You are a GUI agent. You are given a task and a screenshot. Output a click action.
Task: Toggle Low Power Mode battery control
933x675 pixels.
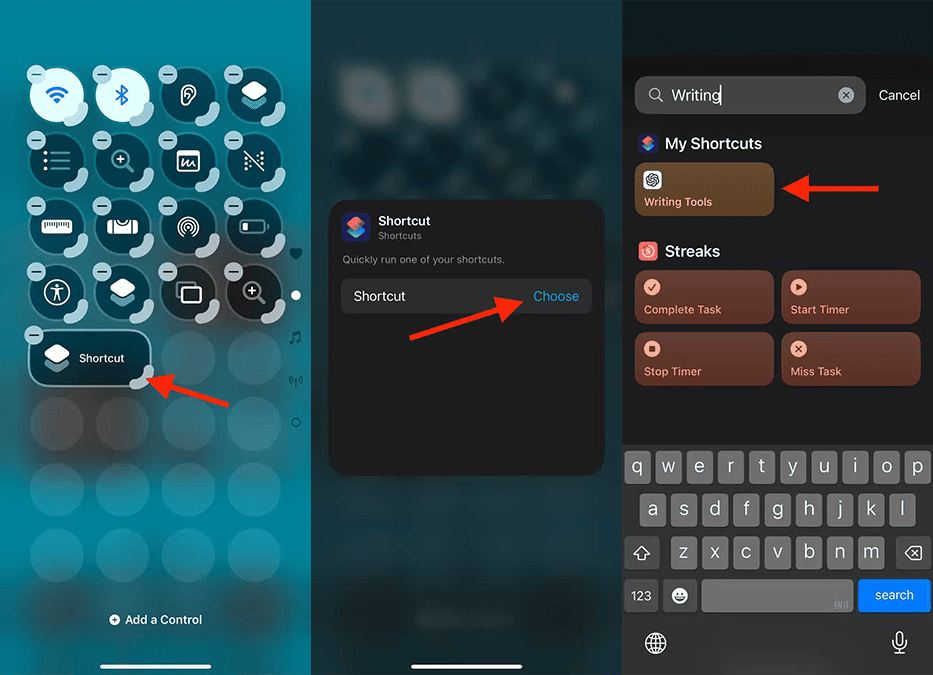pos(254,227)
